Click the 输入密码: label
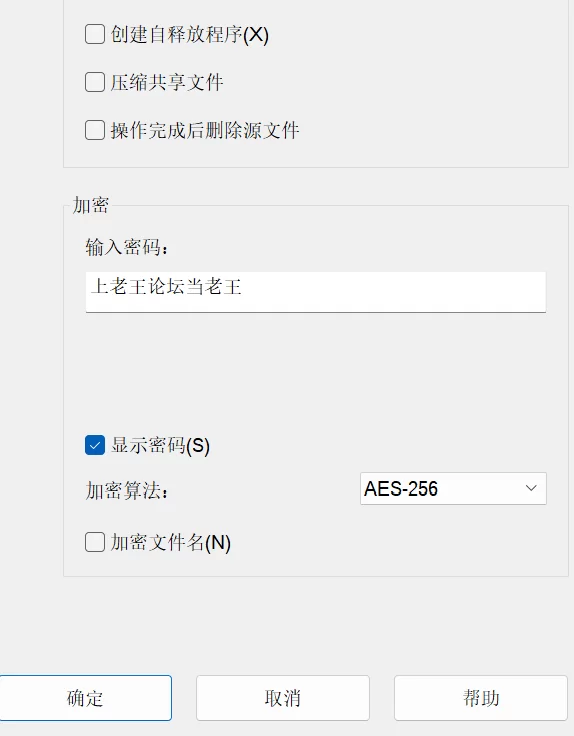Viewport: 574px width, 736px height. (126, 247)
